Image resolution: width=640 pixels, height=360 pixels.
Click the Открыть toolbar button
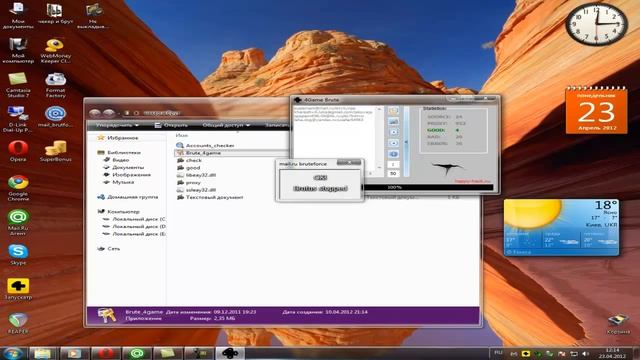tap(171, 125)
